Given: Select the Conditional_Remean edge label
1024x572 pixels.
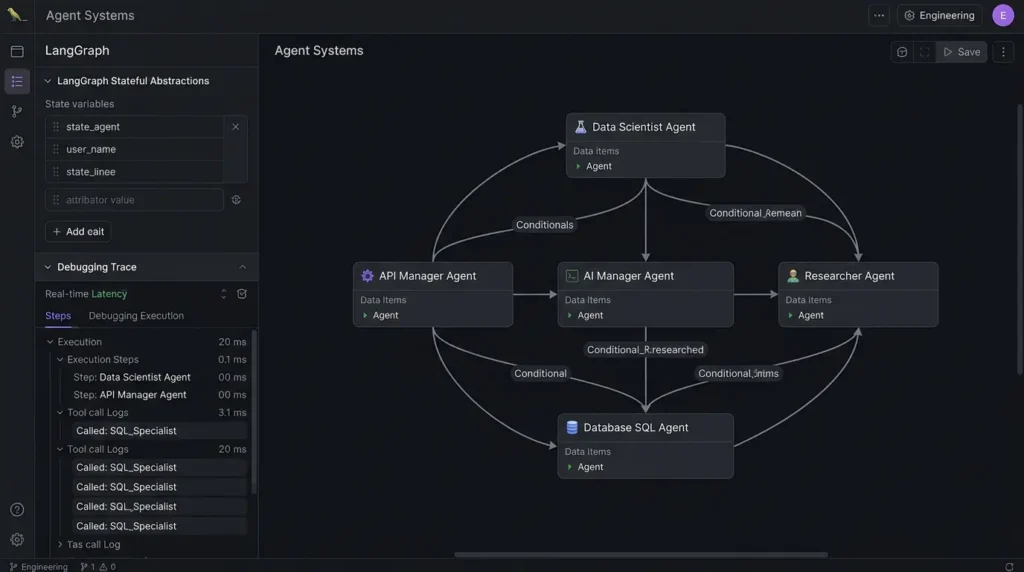Looking at the screenshot, I should [755, 213].
